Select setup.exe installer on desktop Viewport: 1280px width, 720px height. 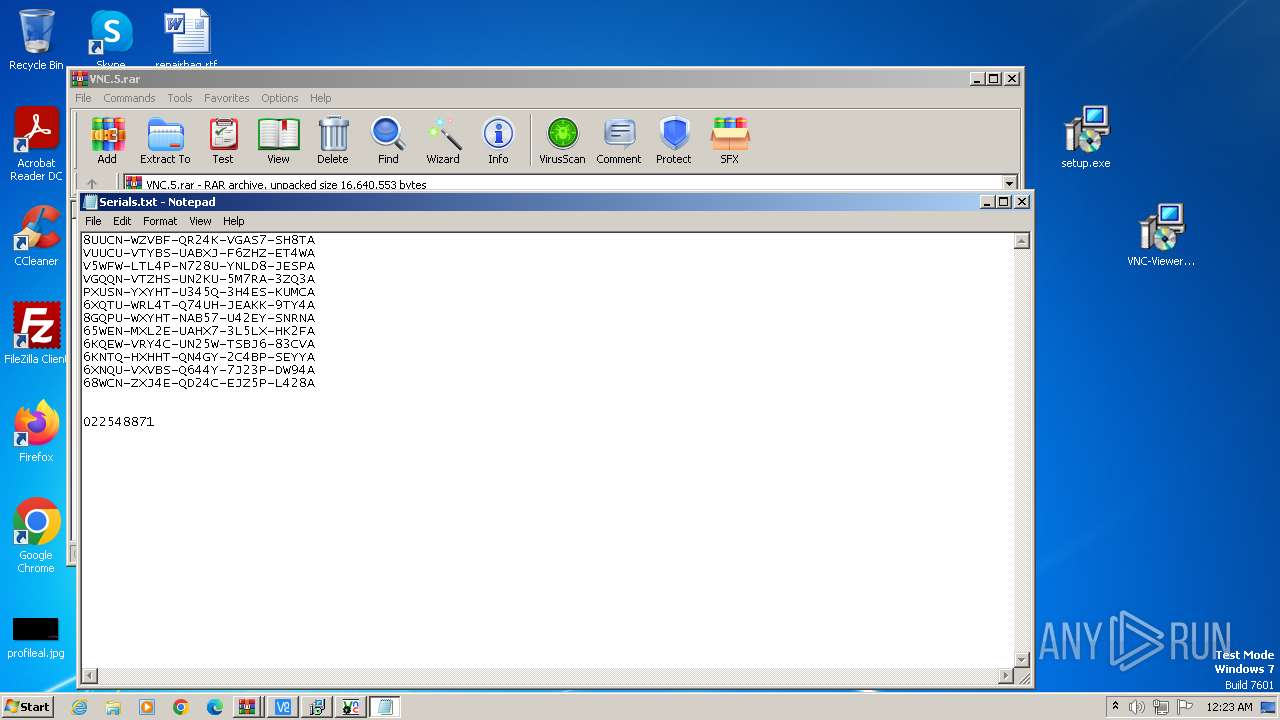coord(1086,137)
